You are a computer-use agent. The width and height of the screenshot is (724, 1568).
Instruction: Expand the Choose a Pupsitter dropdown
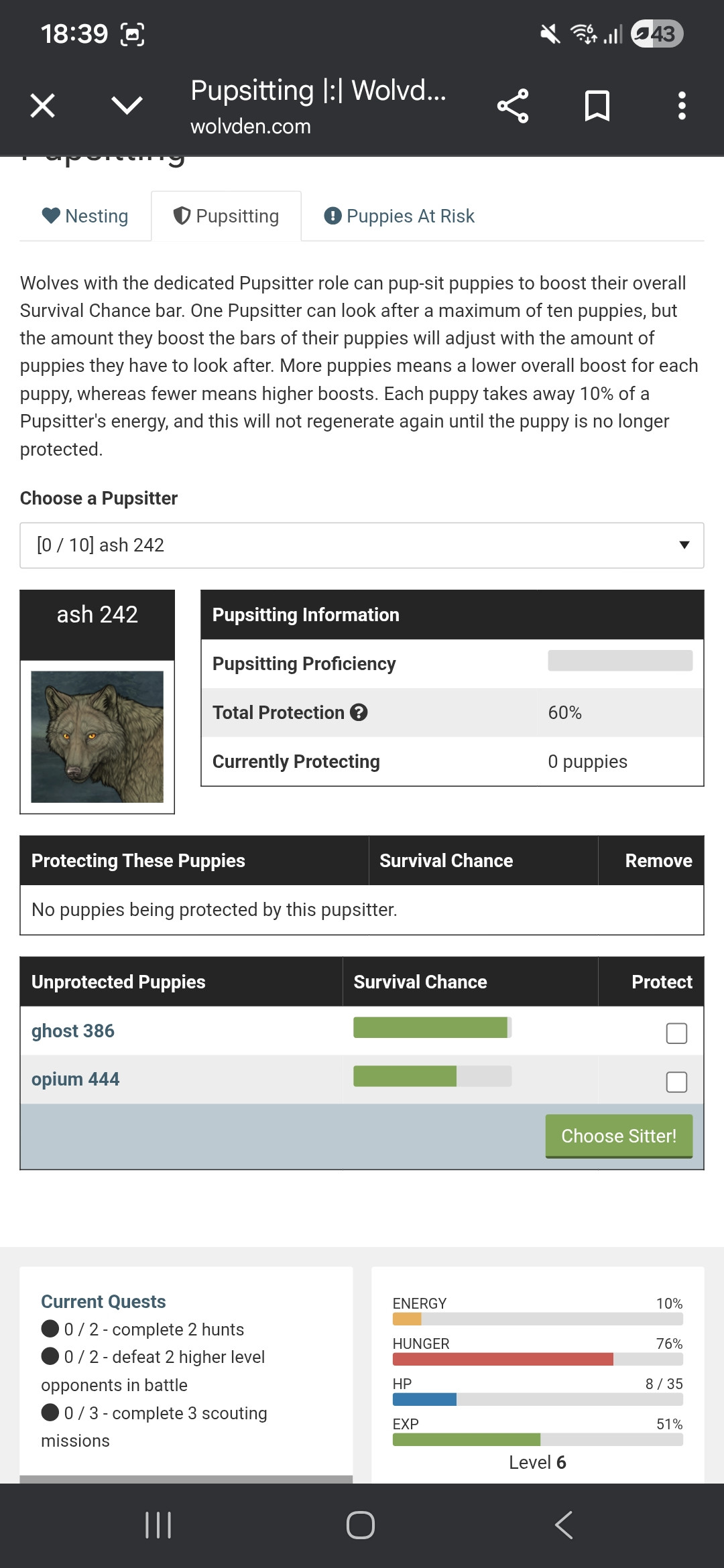click(x=362, y=545)
